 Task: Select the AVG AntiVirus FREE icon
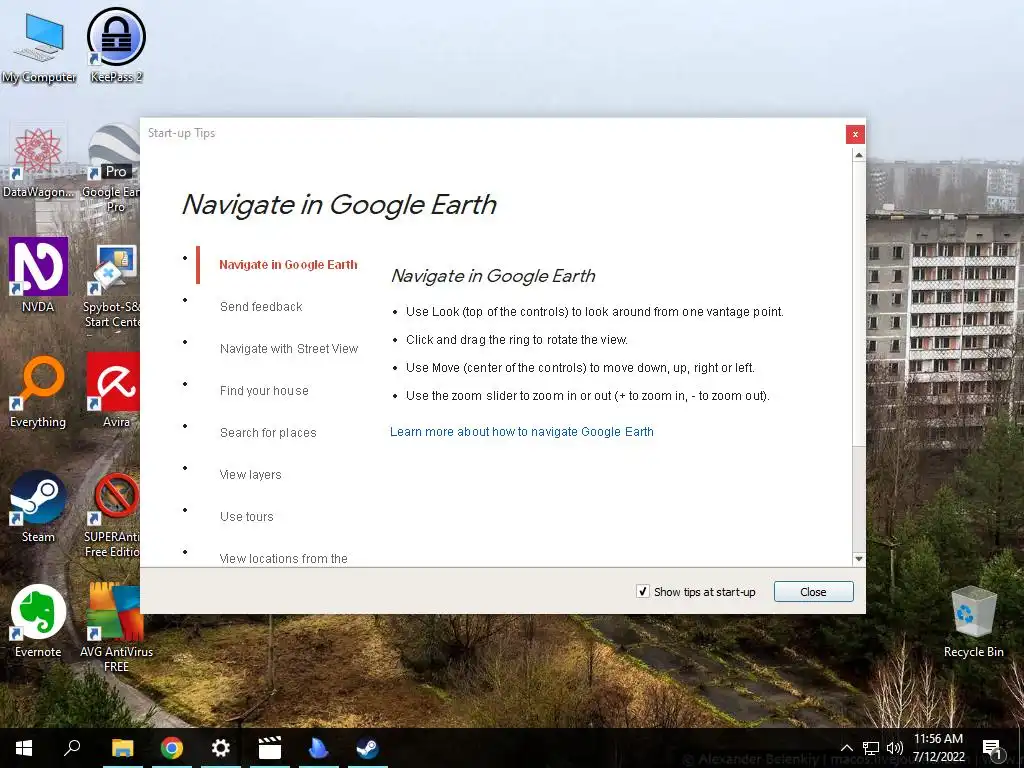click(116, 627)
